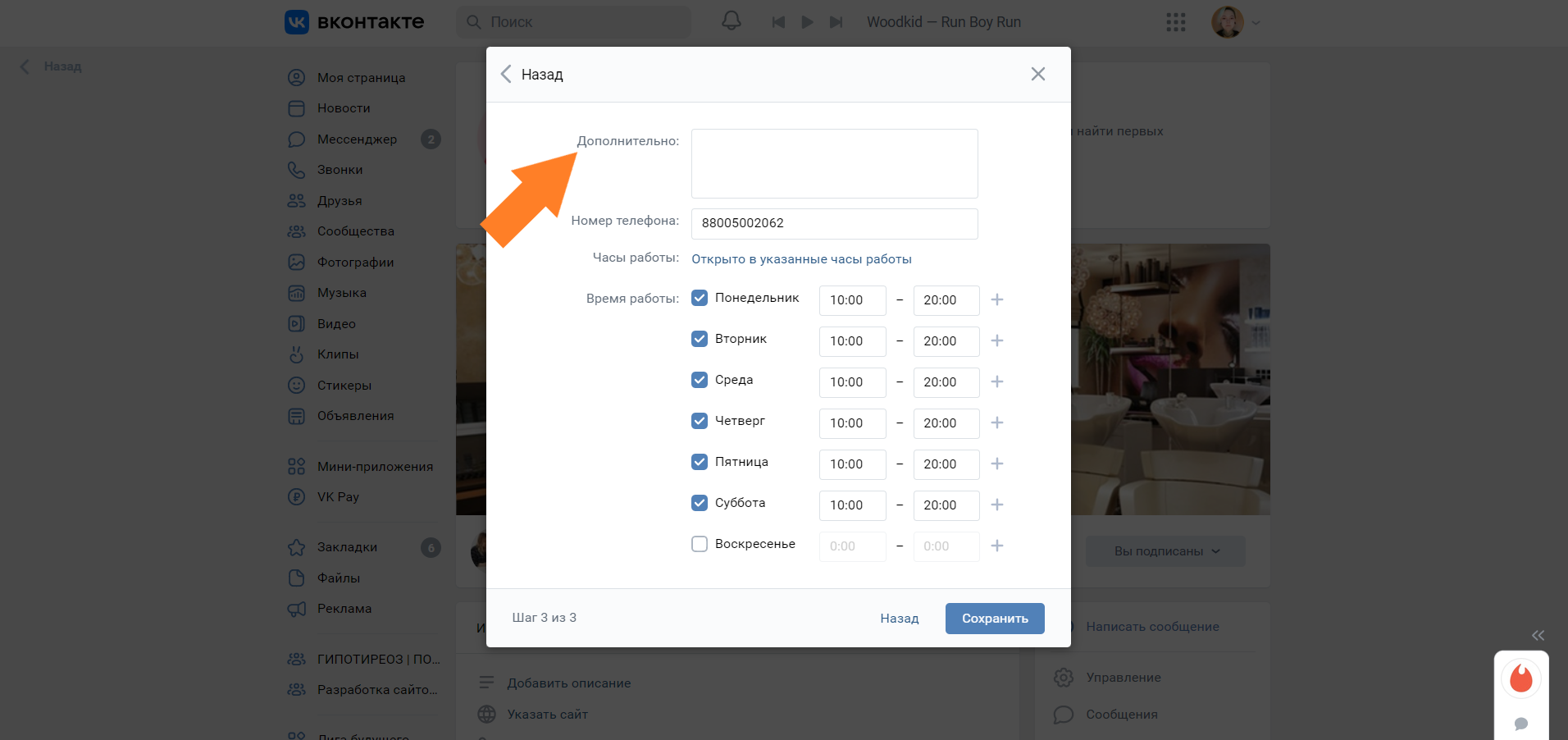Click the Закладки star icon

coord(296,547)
